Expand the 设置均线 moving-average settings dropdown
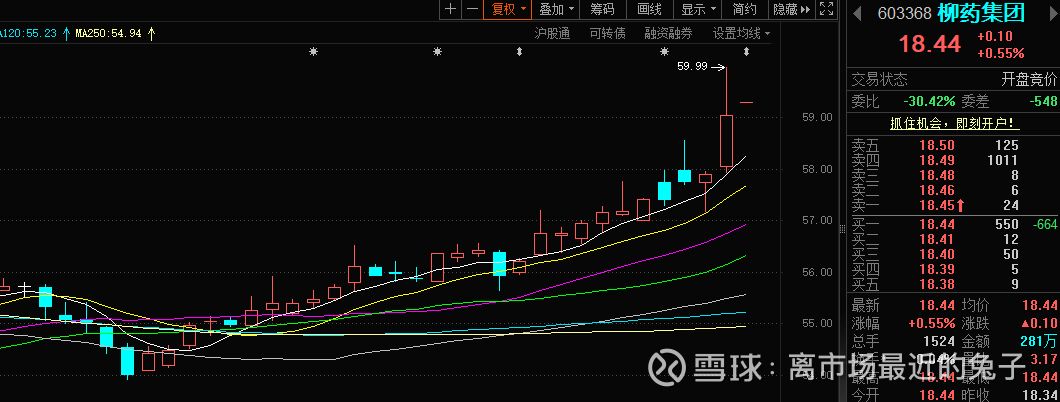The image size is (1060, 402). [741, 33]
